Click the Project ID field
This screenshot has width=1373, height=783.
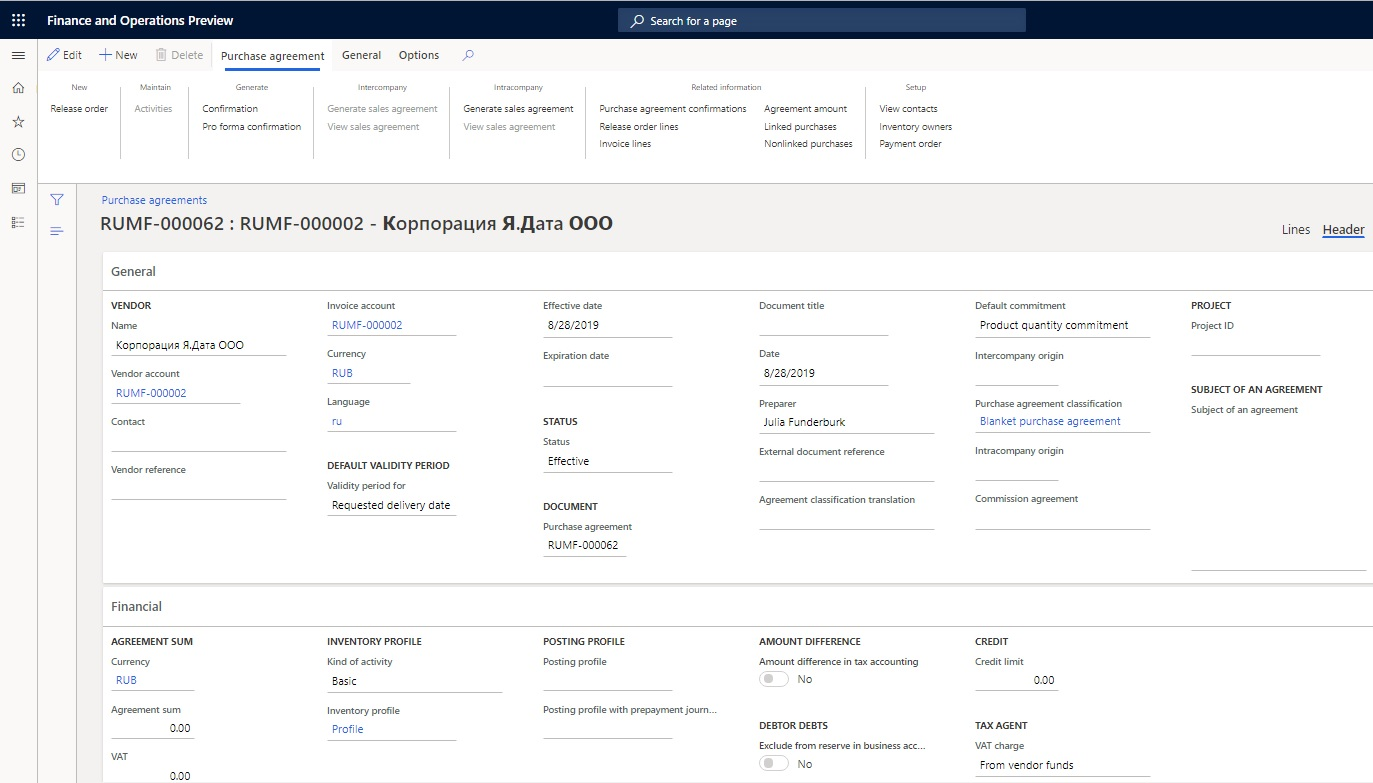(x=1255, y=345)
